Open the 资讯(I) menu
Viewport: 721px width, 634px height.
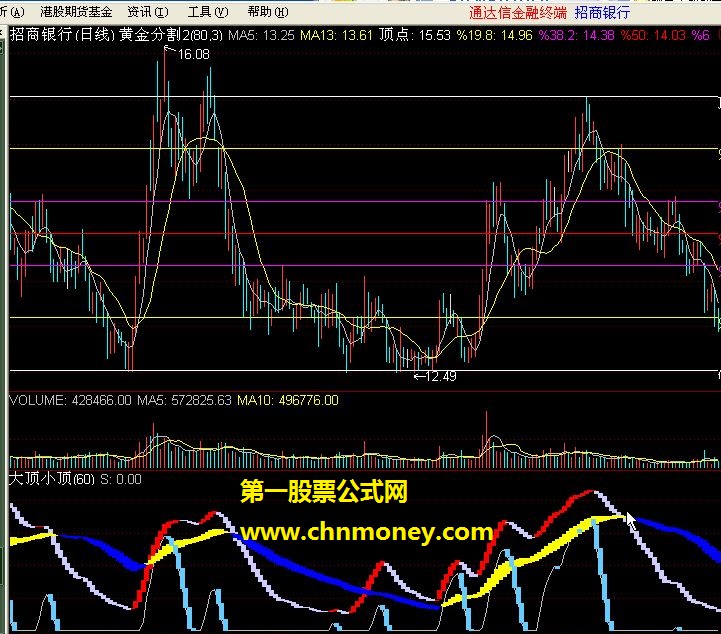click(x=148, y=12)
